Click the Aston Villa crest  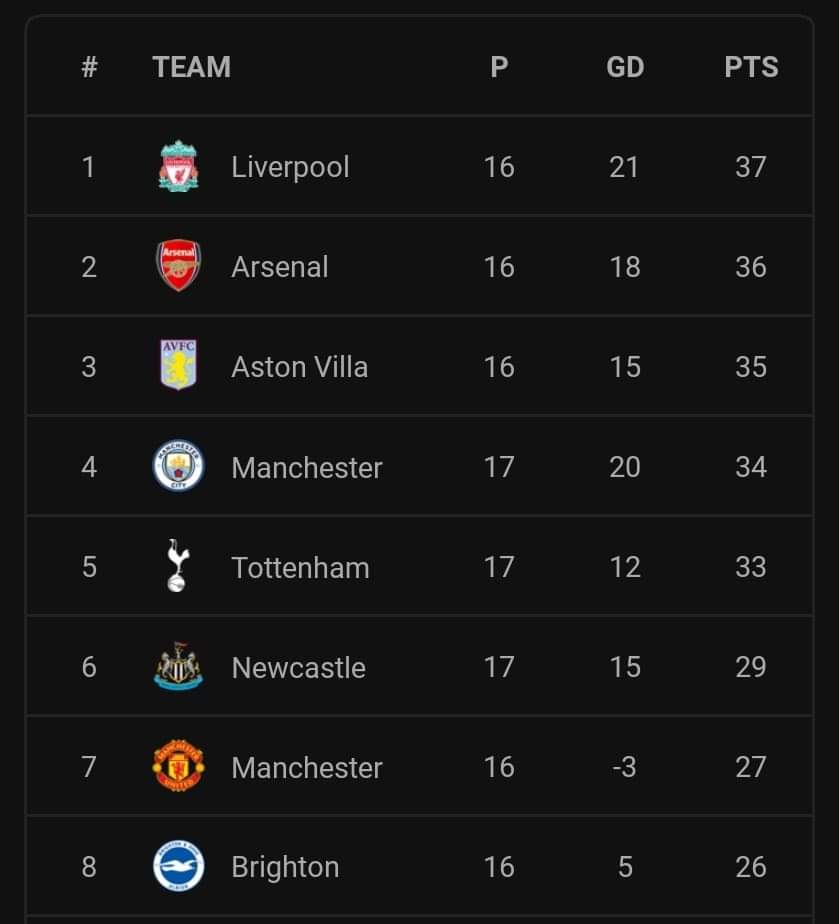click(179, 365)
